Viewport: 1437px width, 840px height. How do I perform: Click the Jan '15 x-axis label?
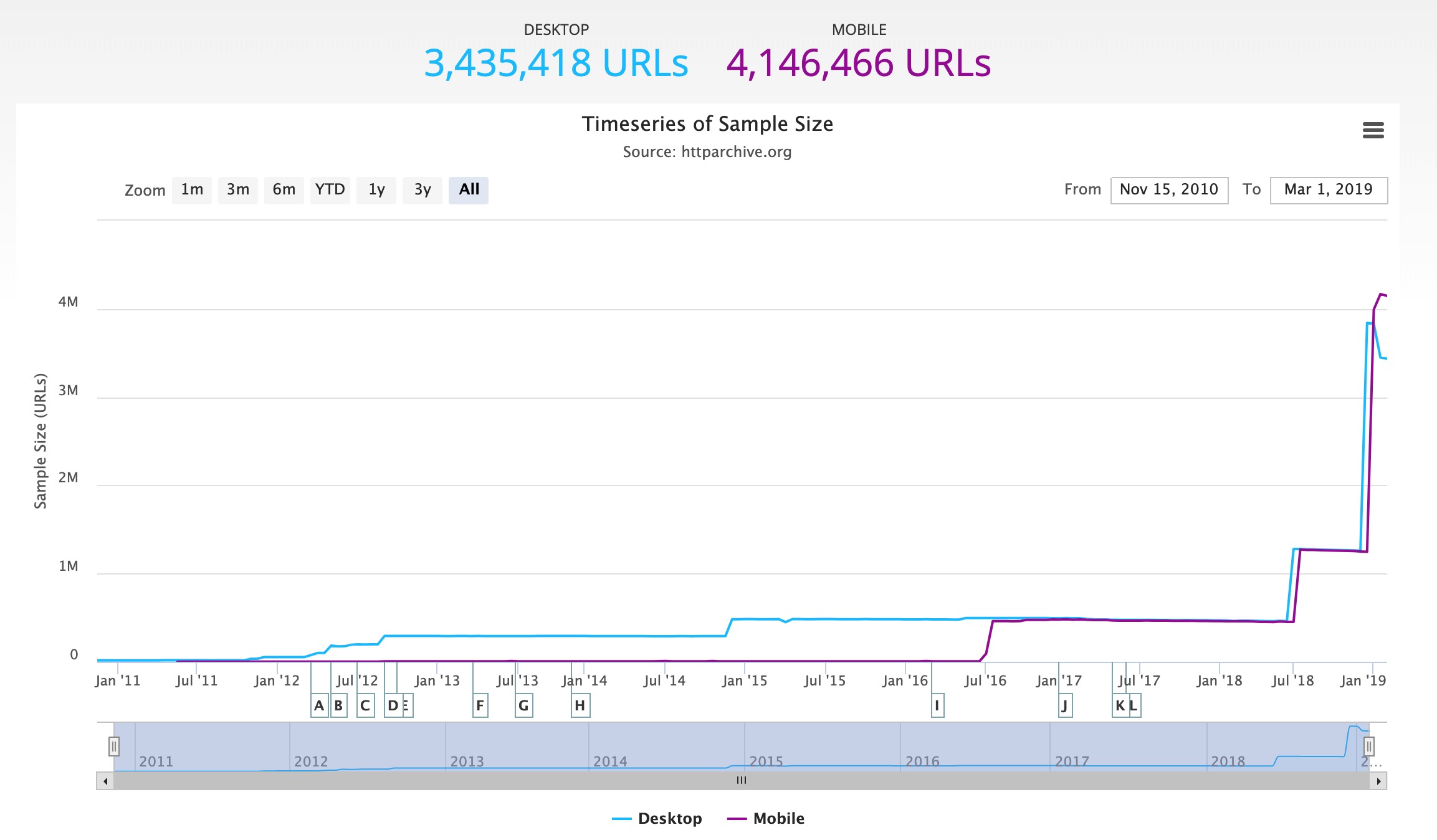pos(745,680)
